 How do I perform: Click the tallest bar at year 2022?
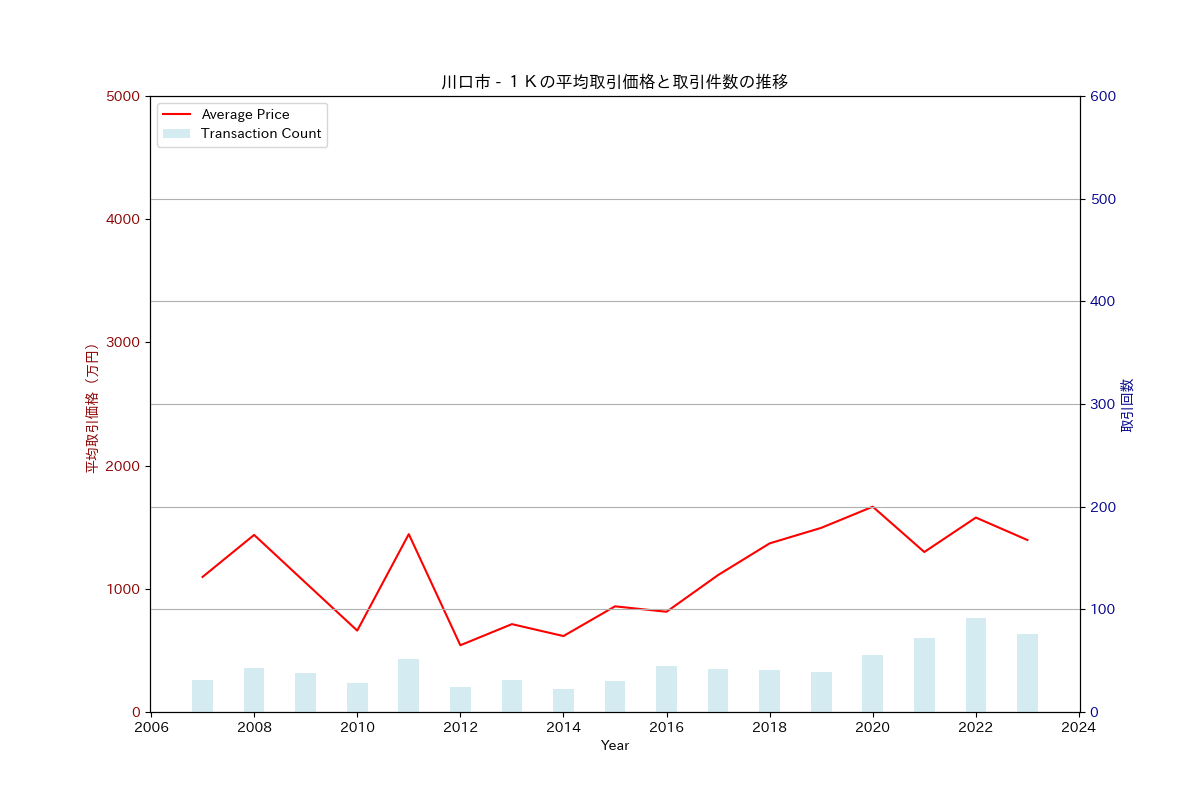click(976, 665)
